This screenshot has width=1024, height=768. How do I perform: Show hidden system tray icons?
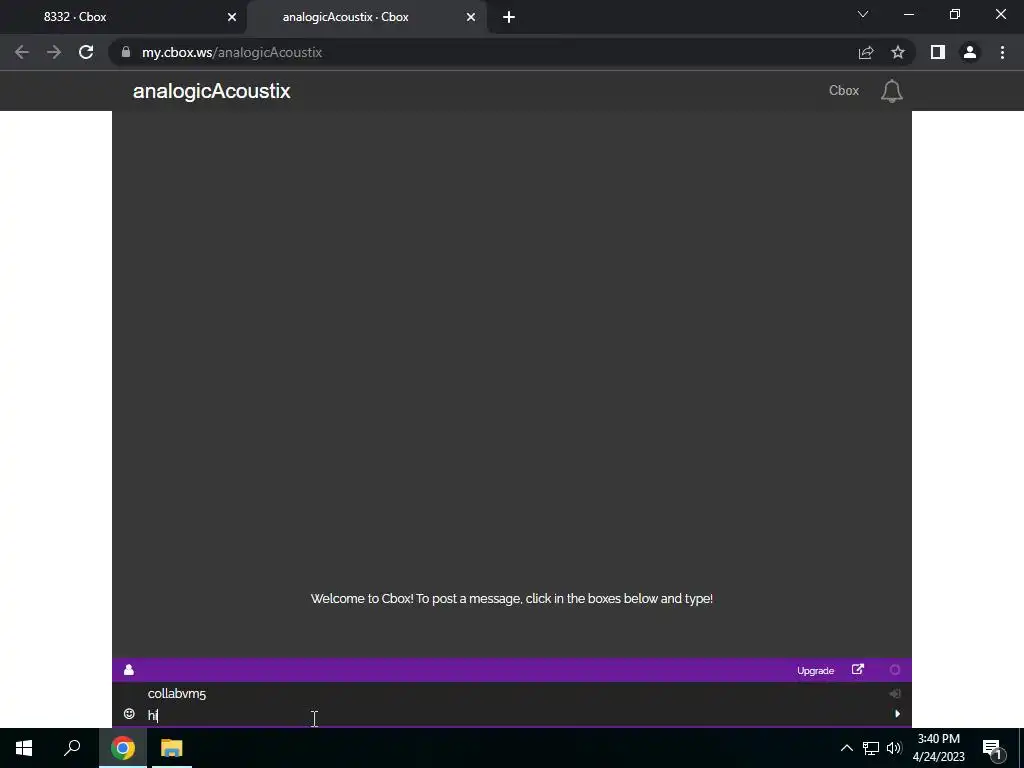pos(846,748)
